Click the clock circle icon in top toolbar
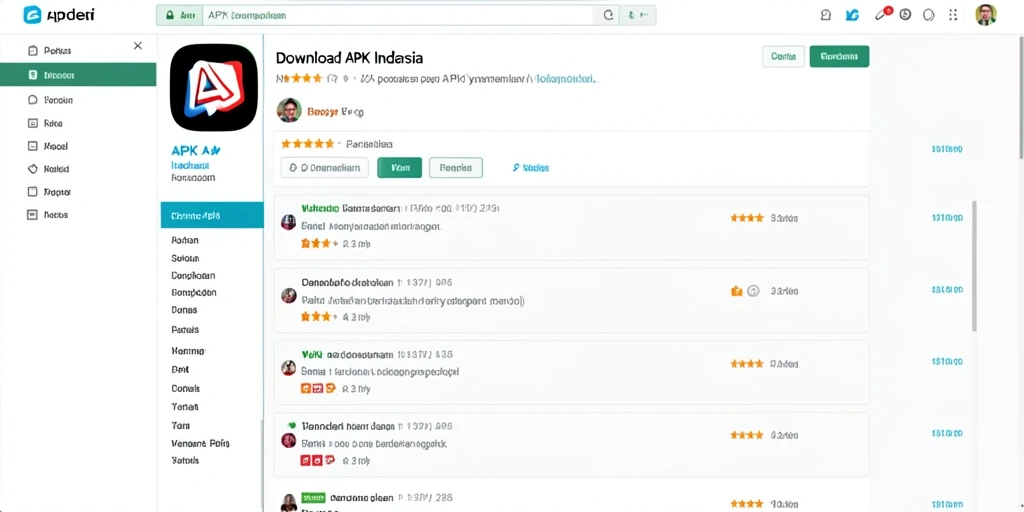Viewport: 1024px width, 512px height. coord(905,14)
